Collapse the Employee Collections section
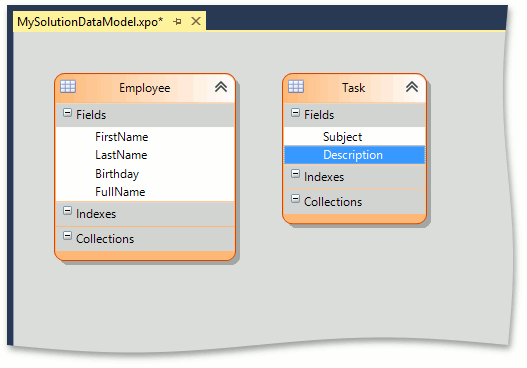Image resolution: width=527 pixels, height=368 pixels. (67, 236)
